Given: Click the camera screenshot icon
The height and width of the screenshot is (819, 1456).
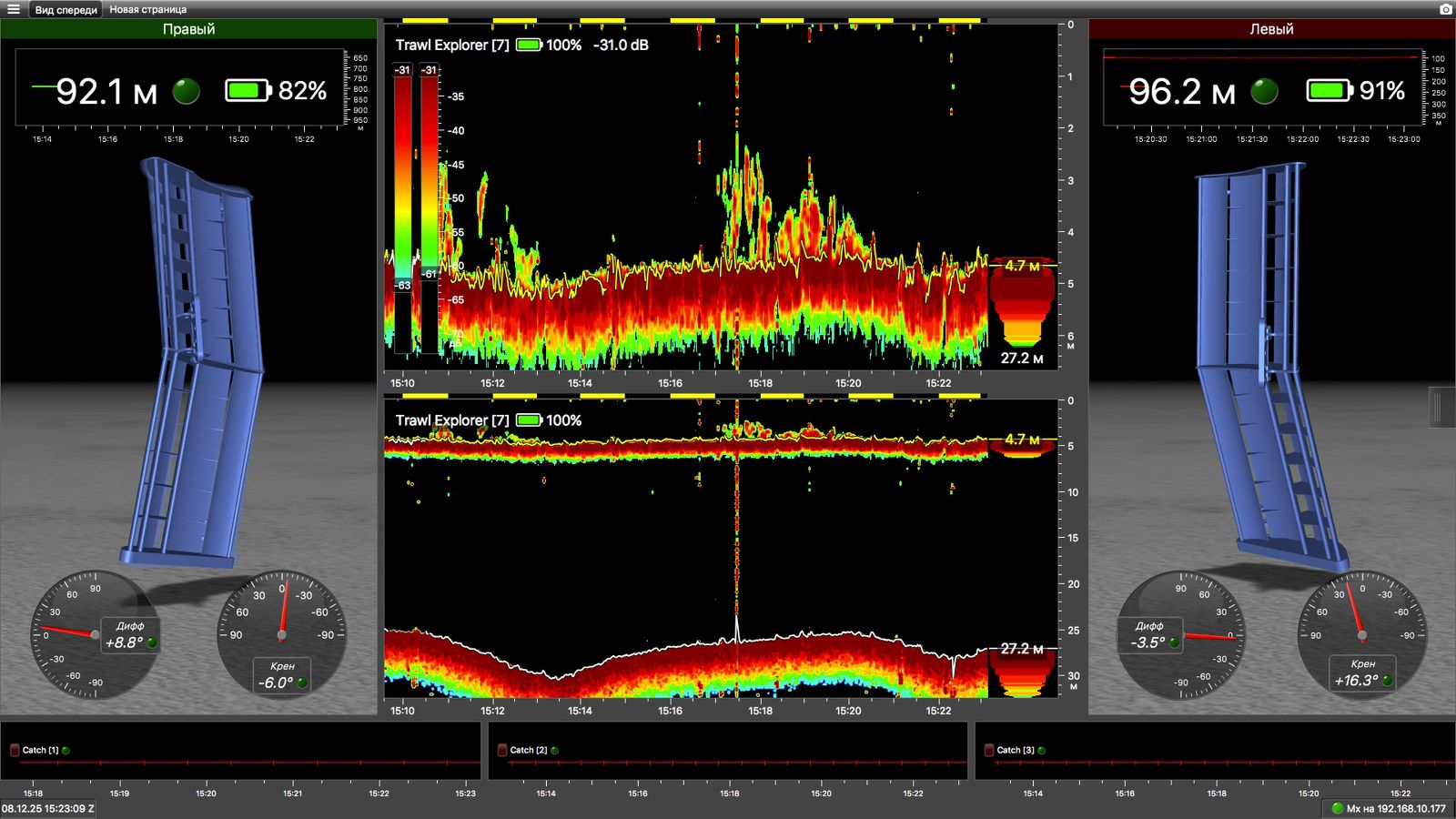Looking at the screenshot, I should point(1445,9).
